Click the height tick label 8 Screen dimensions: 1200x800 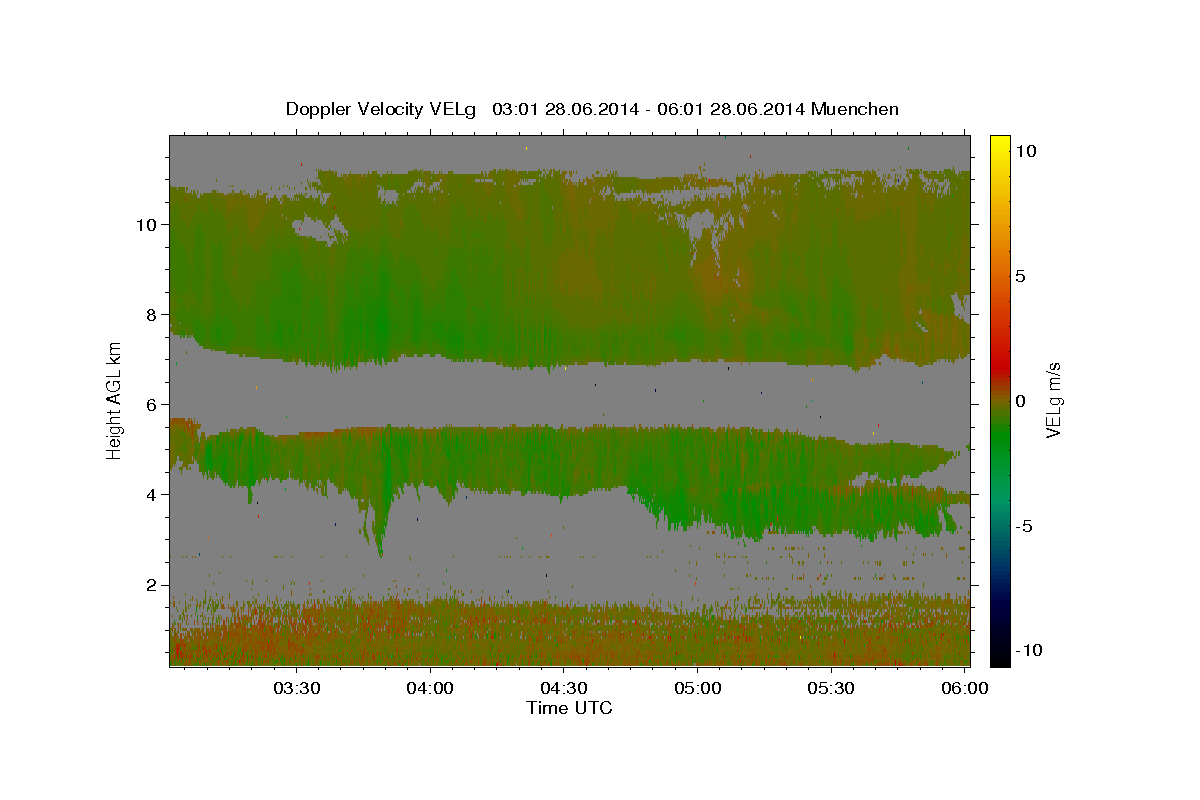154,314
